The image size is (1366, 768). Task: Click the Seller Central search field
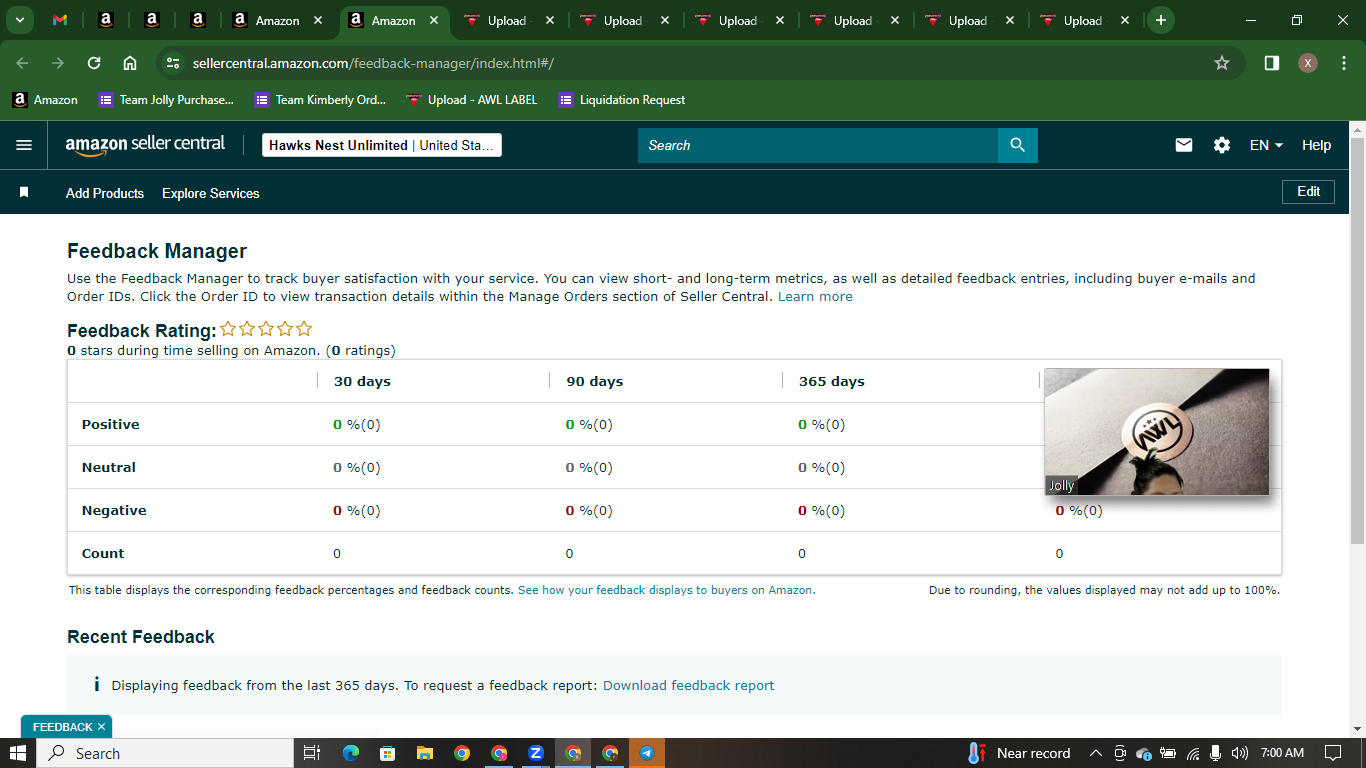pos(818,145)
